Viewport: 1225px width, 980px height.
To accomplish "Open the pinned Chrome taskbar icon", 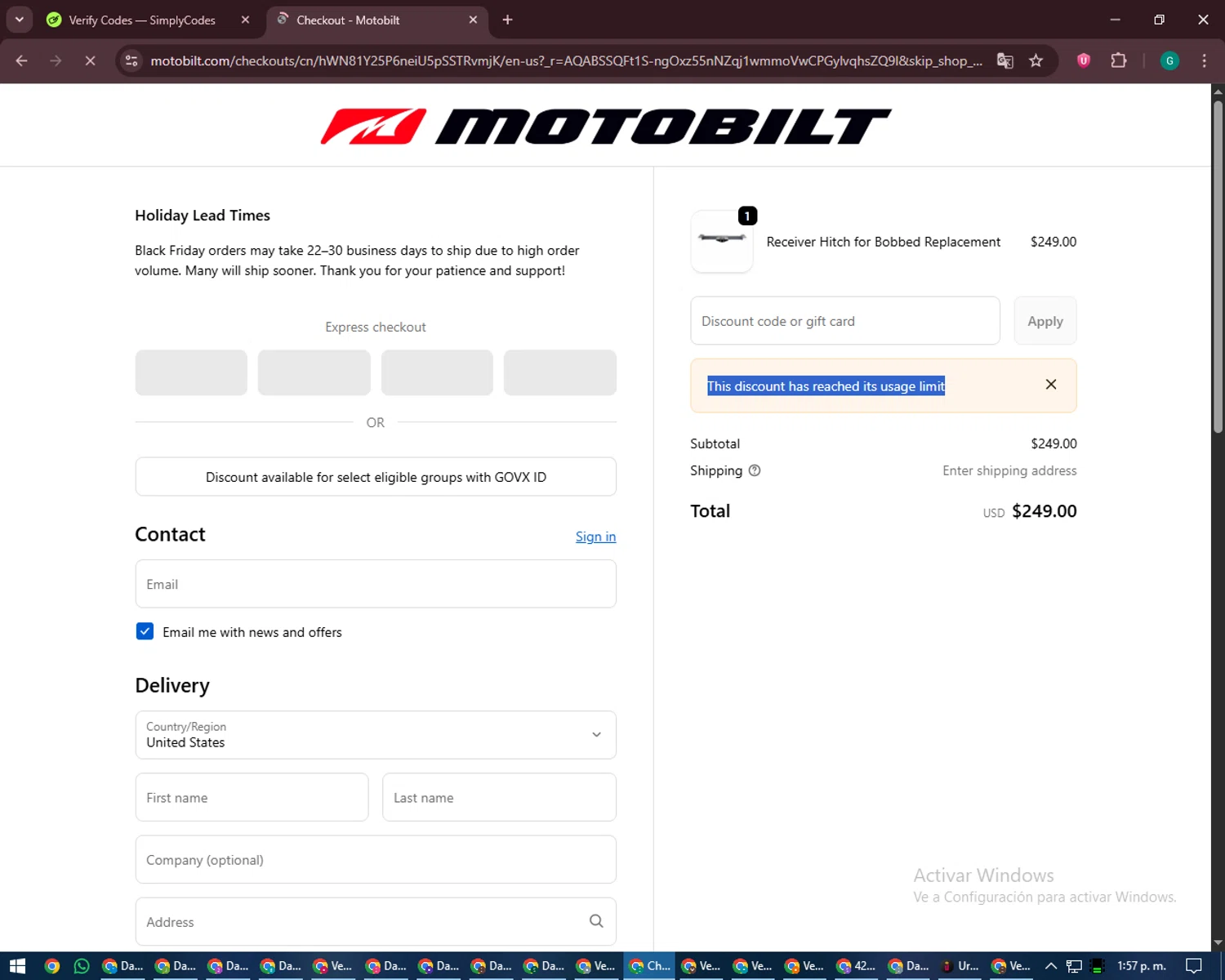I will pyautogui.click(x=52, y=966).
